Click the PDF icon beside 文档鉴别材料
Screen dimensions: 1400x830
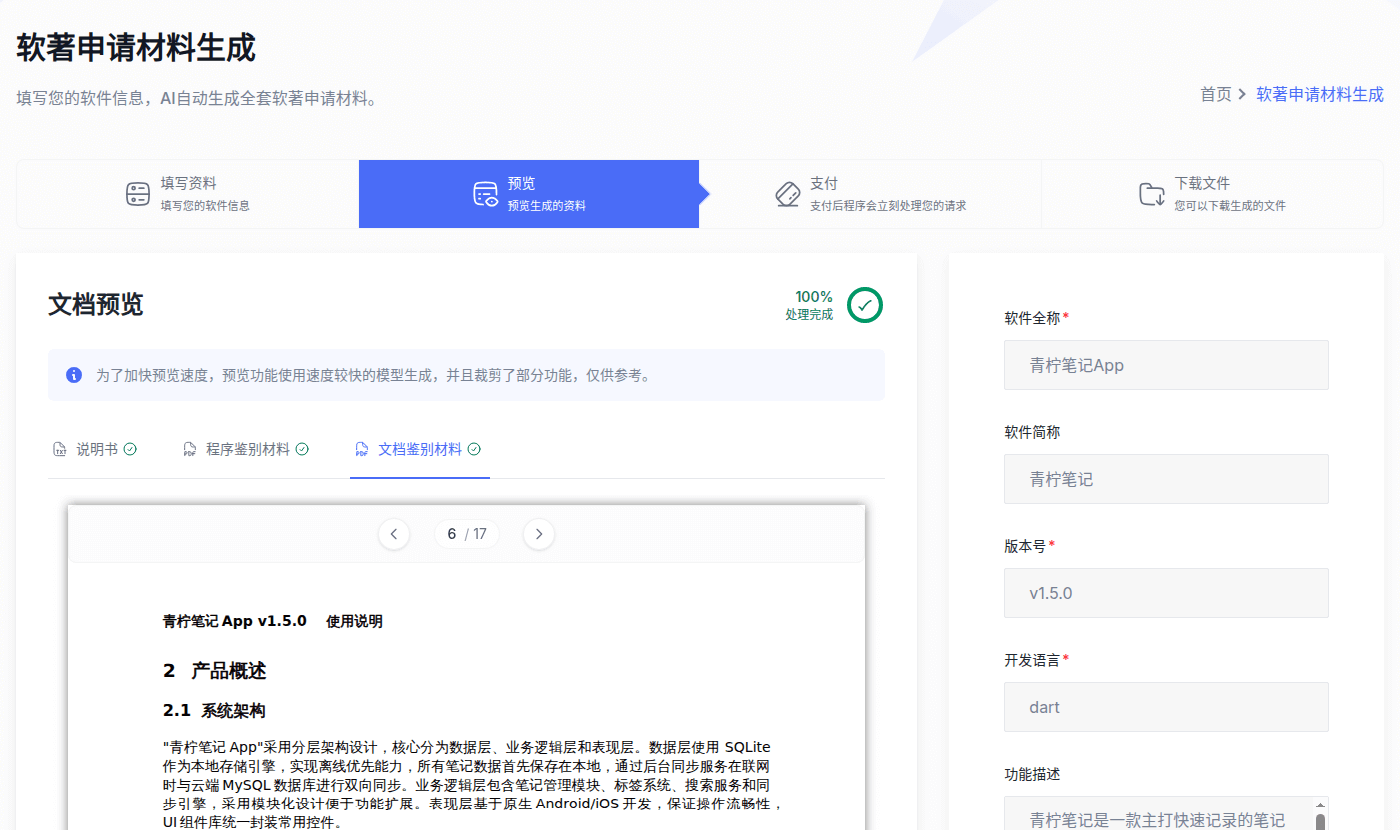(362, 450)
